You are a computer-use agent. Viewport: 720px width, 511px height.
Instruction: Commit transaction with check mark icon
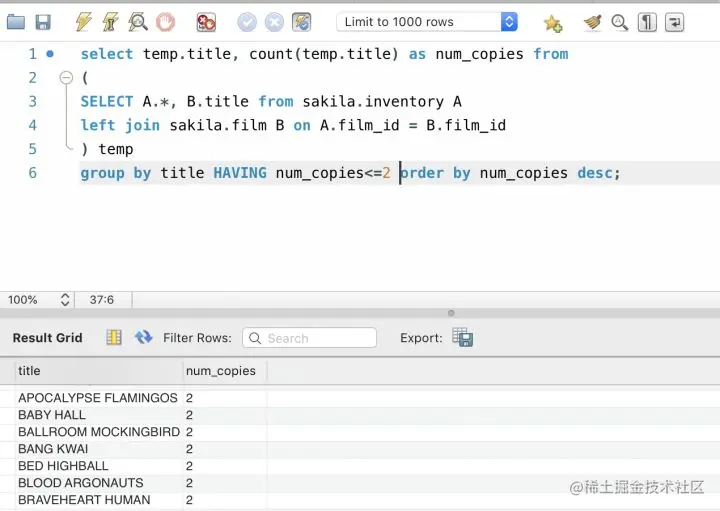(247, 22)
